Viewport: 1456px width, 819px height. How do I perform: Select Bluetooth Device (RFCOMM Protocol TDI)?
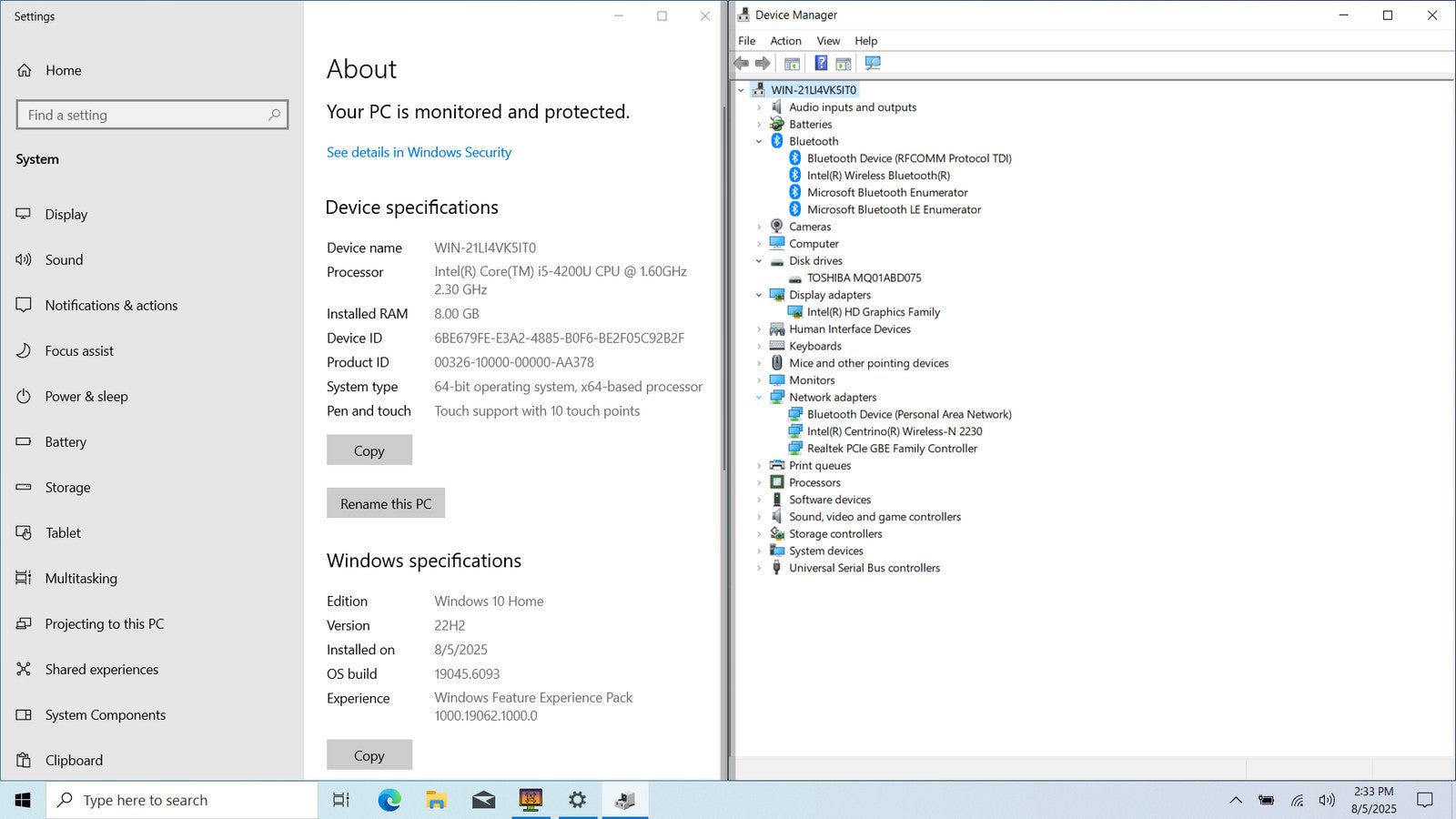tap(909, 158)
